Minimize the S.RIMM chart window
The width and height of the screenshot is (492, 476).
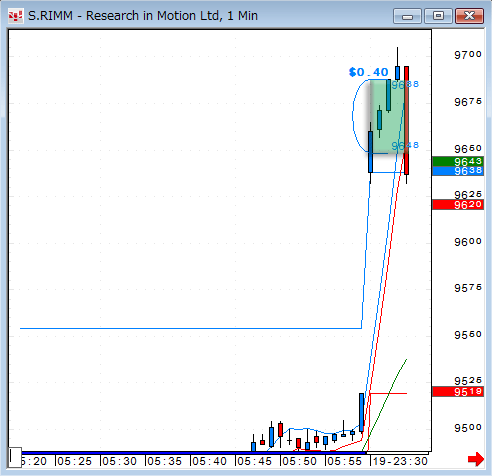(407, 16)
